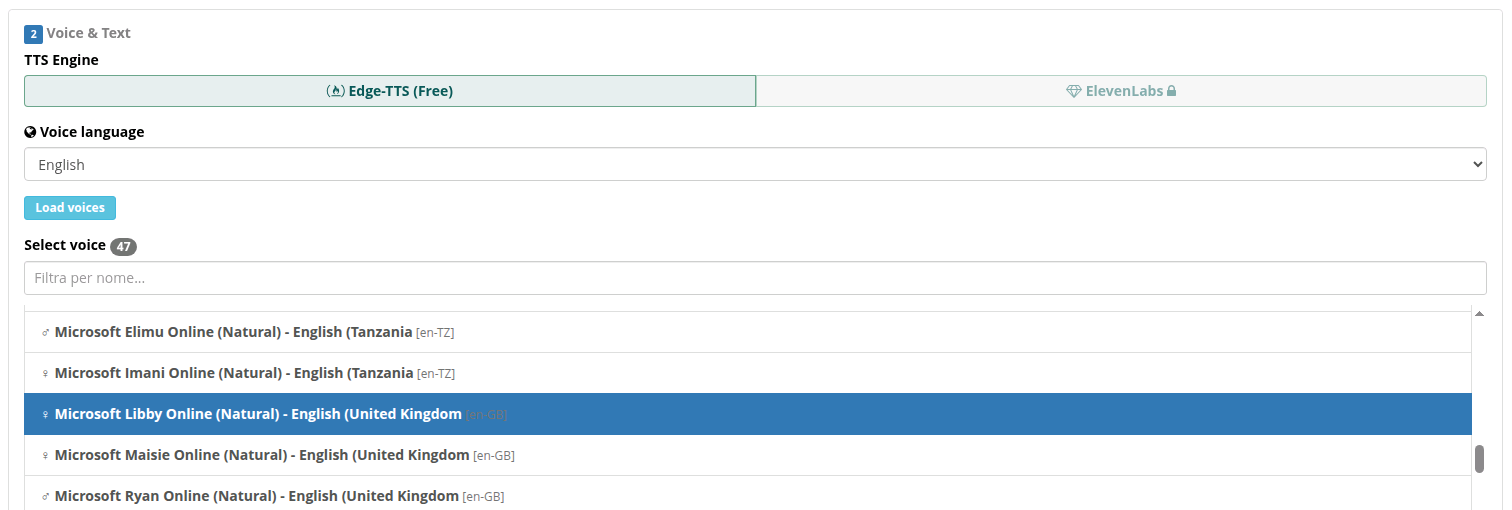Screen dimensions: 1512x510
Task: Click the Load voices button
Action: (x=70, y=208)
